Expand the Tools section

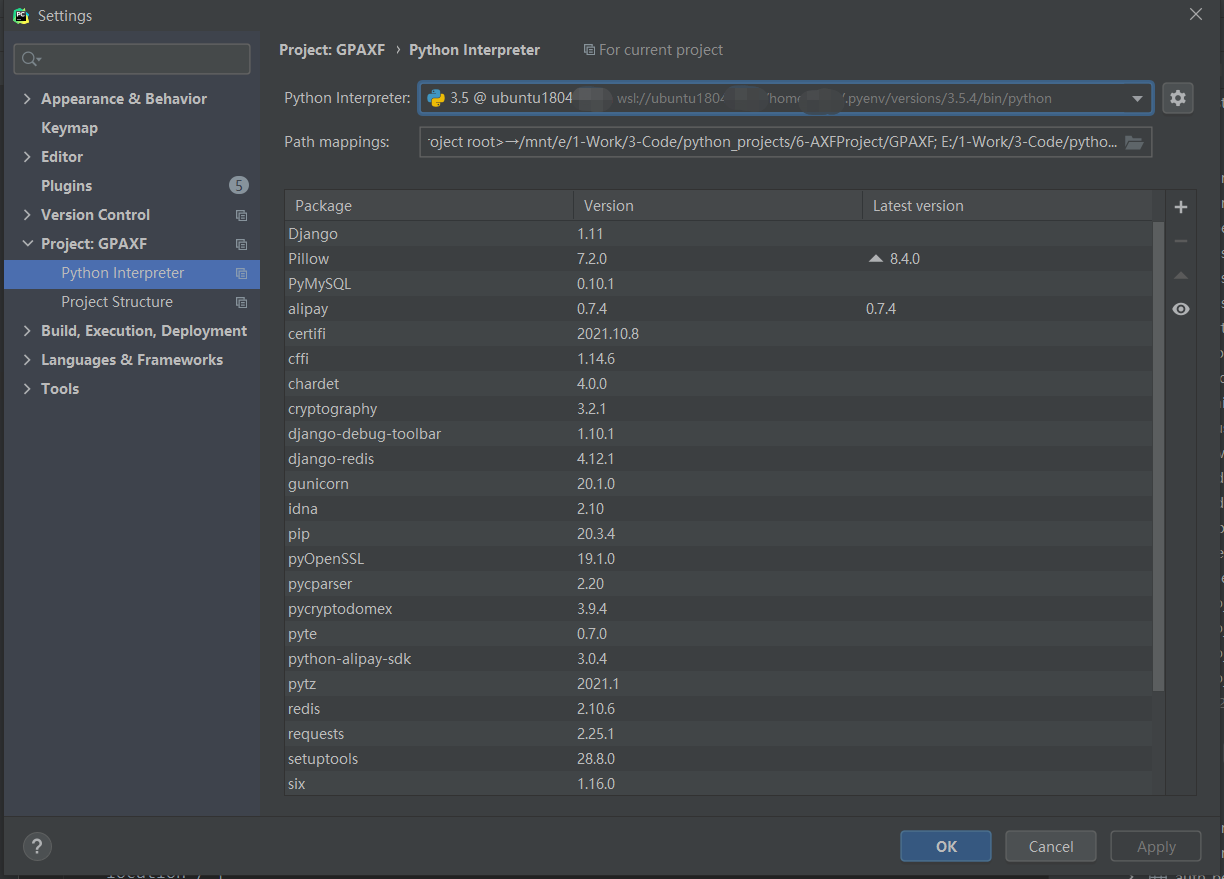pyautogui.click(x=27, y=389)
